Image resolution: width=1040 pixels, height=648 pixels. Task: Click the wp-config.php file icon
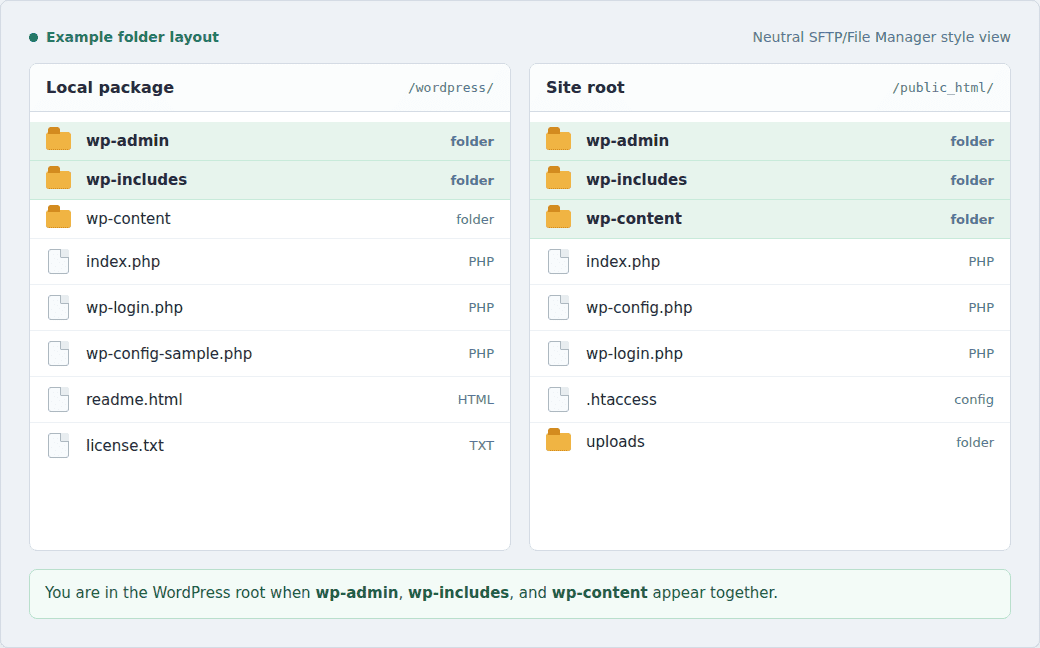(558, 307)
